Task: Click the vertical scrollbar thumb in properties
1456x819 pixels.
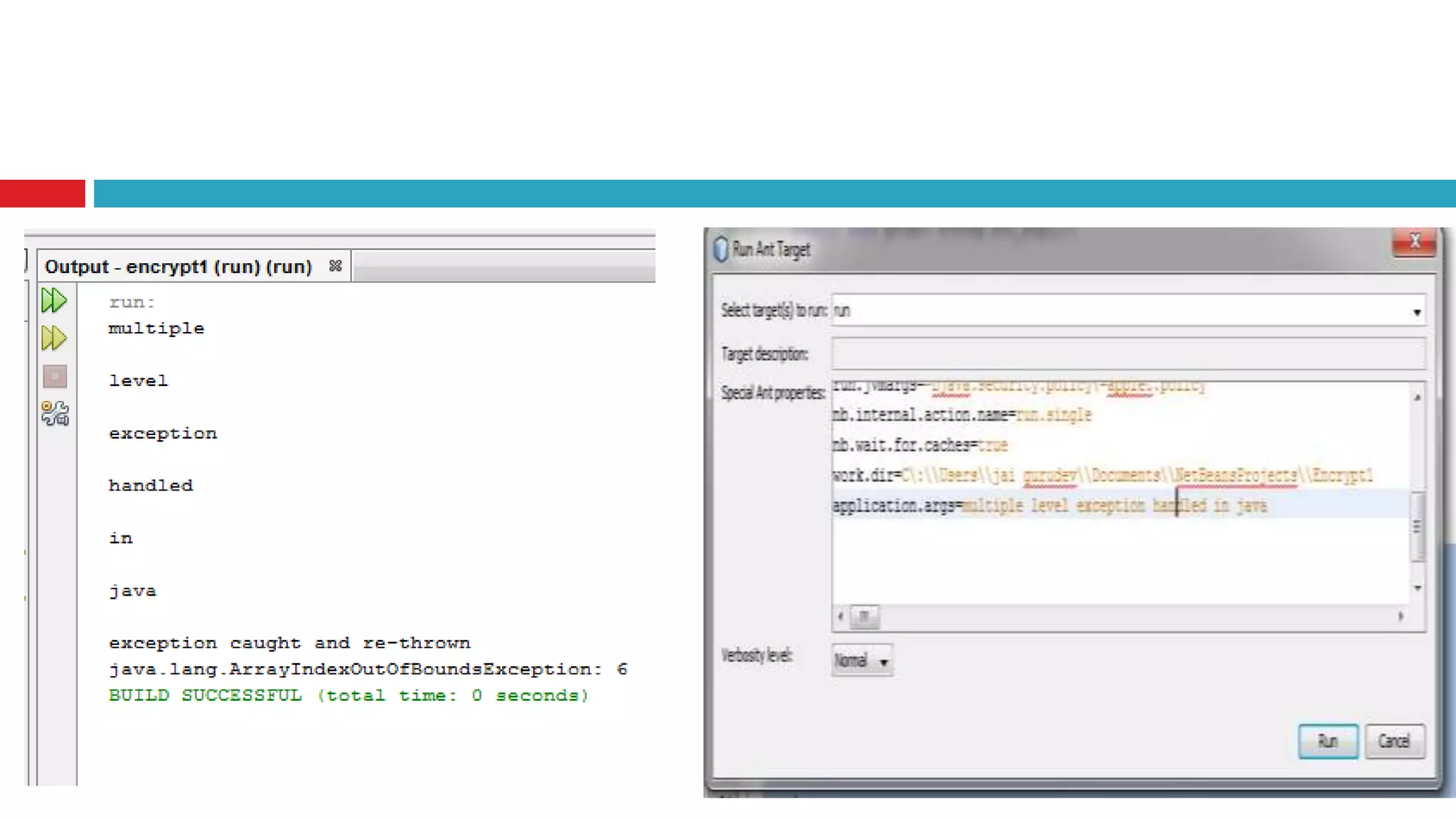Action: (1417, 526)
